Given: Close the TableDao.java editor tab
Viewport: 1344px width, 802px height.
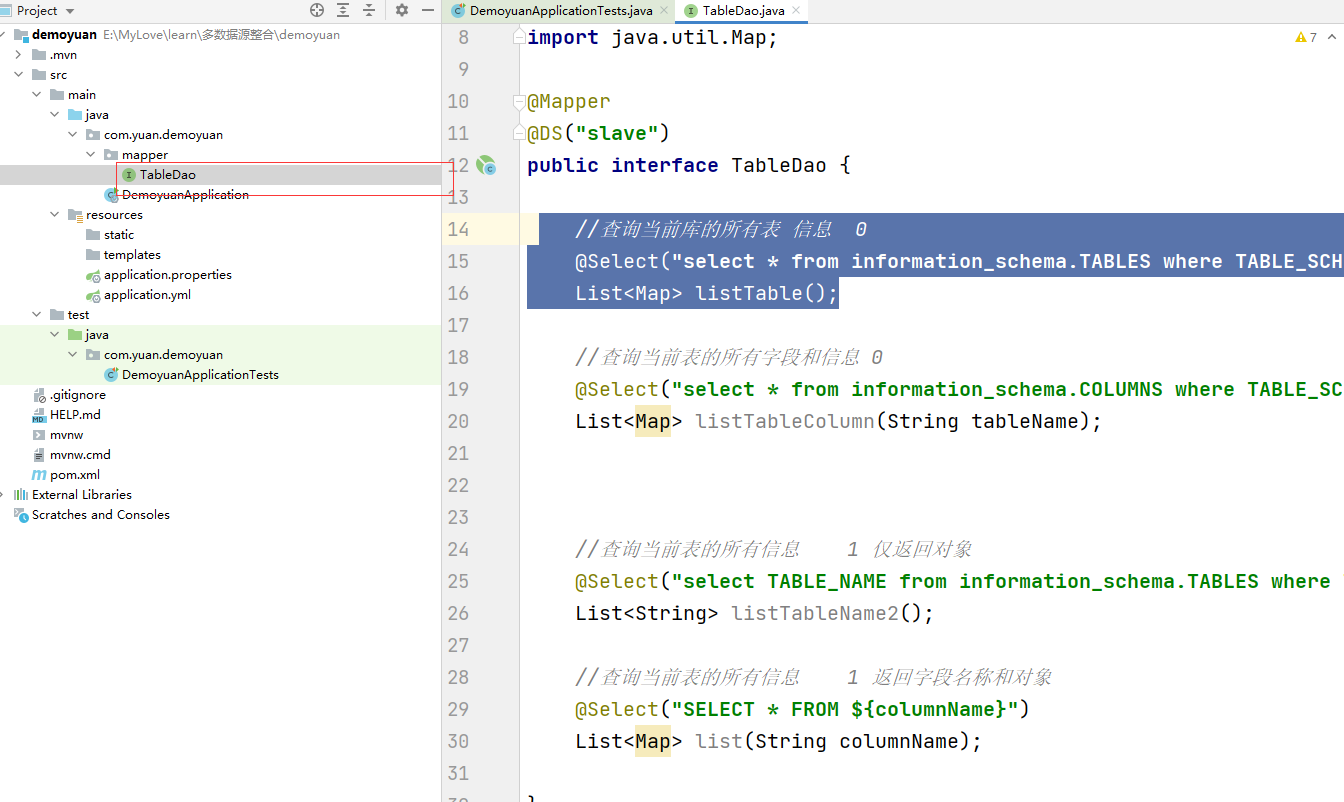Looking at the screenshot, I should point(794,11).
